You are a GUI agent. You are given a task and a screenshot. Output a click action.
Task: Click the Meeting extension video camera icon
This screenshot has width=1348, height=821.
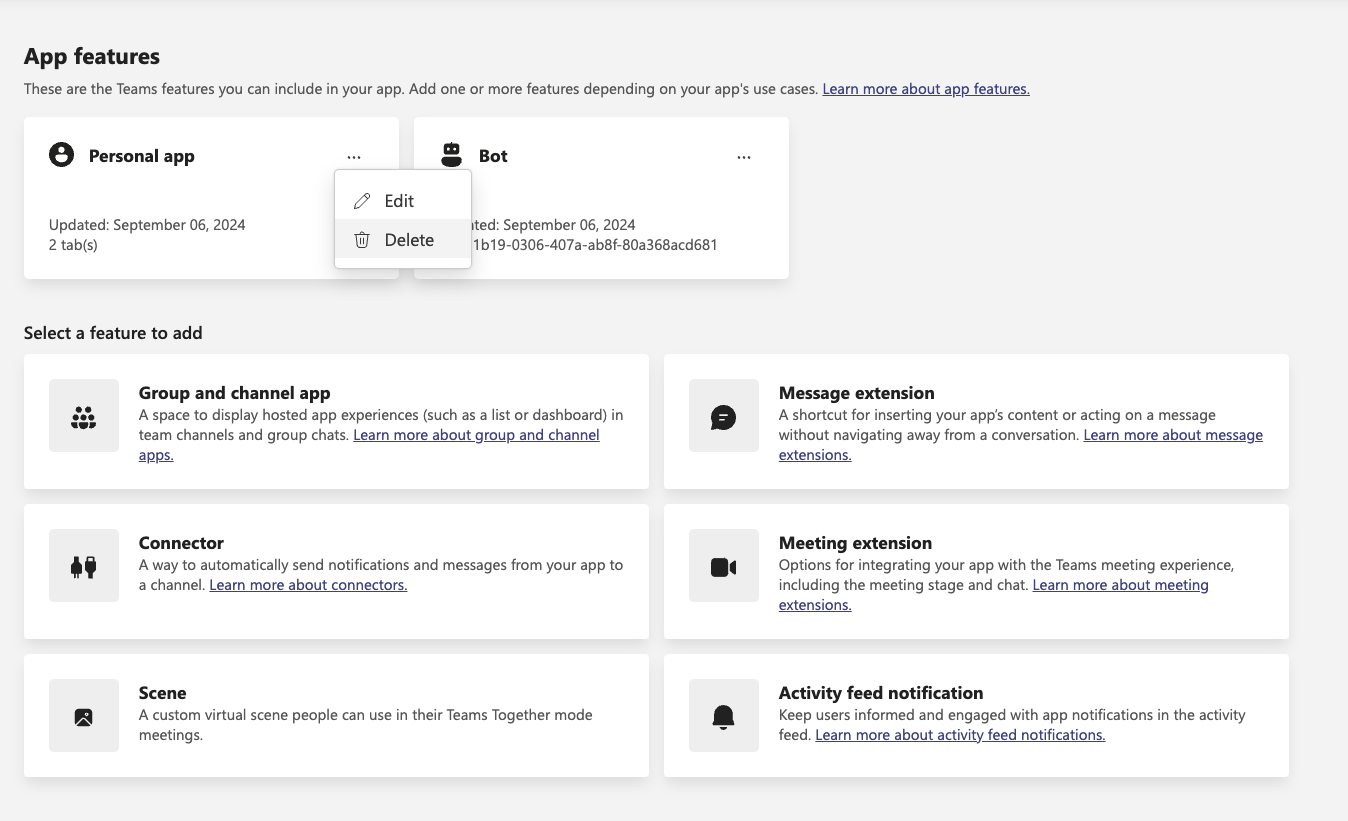pyautogui.click(x=724, y=566)
